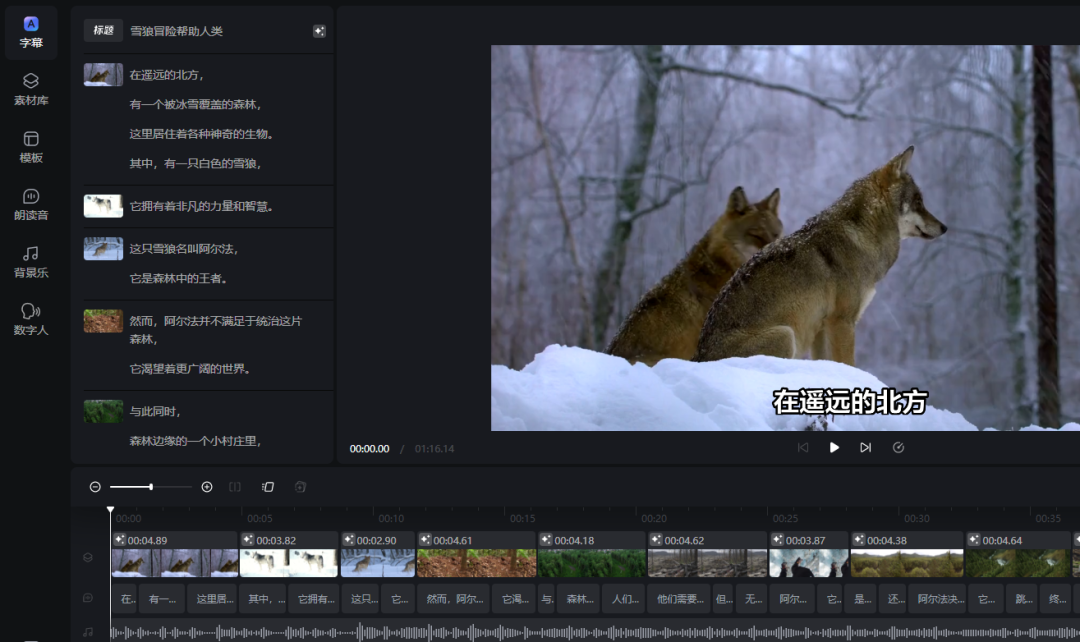Screen dimensions: 1080x642
Task: Click the 标题 title label button
Action: (x=103, y=31)
